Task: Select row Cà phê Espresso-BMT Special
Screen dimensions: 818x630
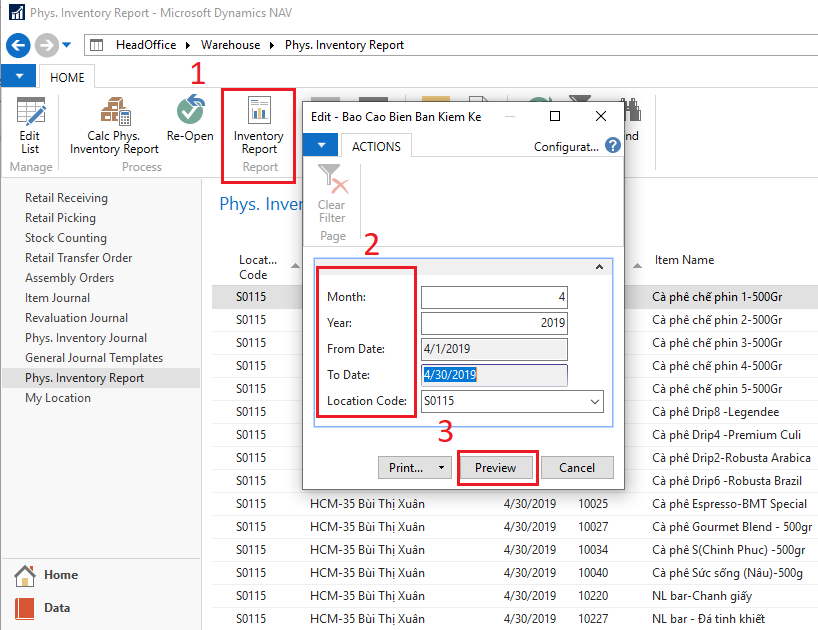Action: pyautogui.click(x=729, y=504)
